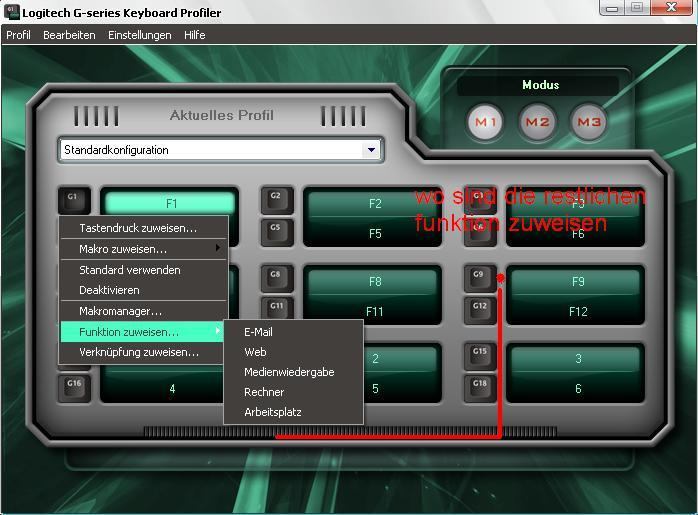Click the assignment slot labeled 3
Image resolution: width=698 pixels, height=515 pixels.
coord(576,358)
